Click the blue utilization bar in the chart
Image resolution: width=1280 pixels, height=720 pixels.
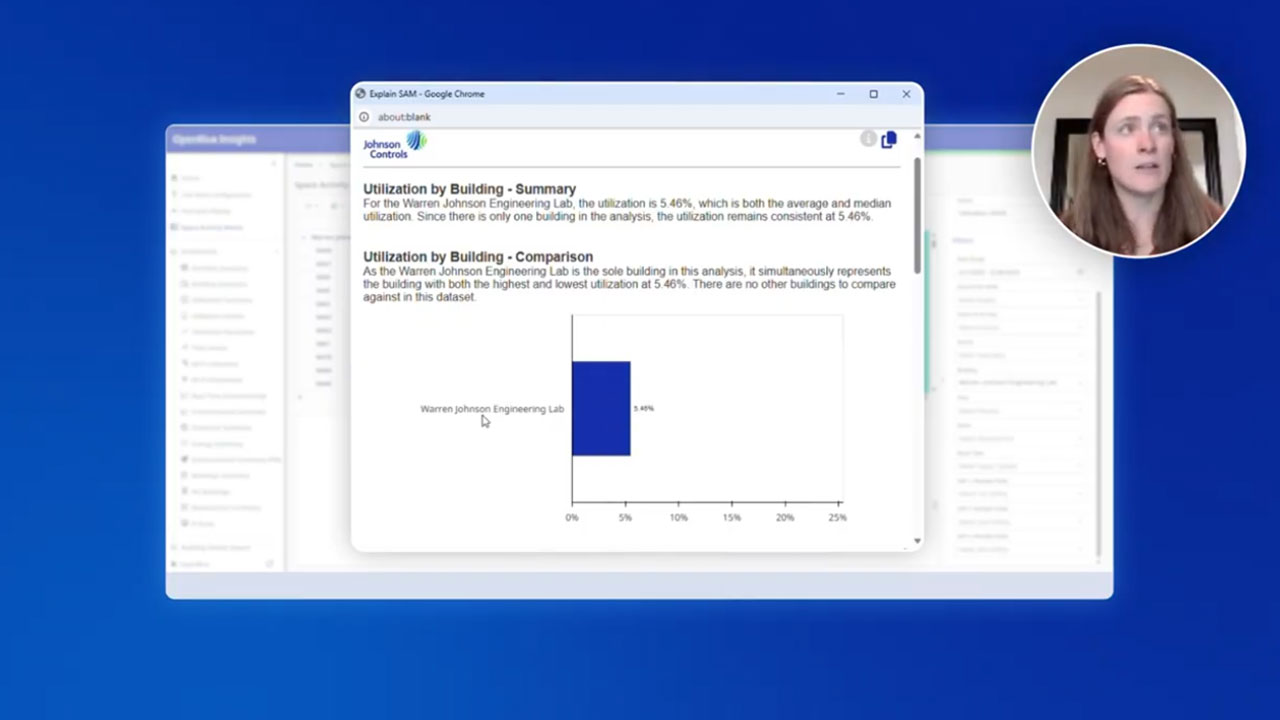coord(601,408)
